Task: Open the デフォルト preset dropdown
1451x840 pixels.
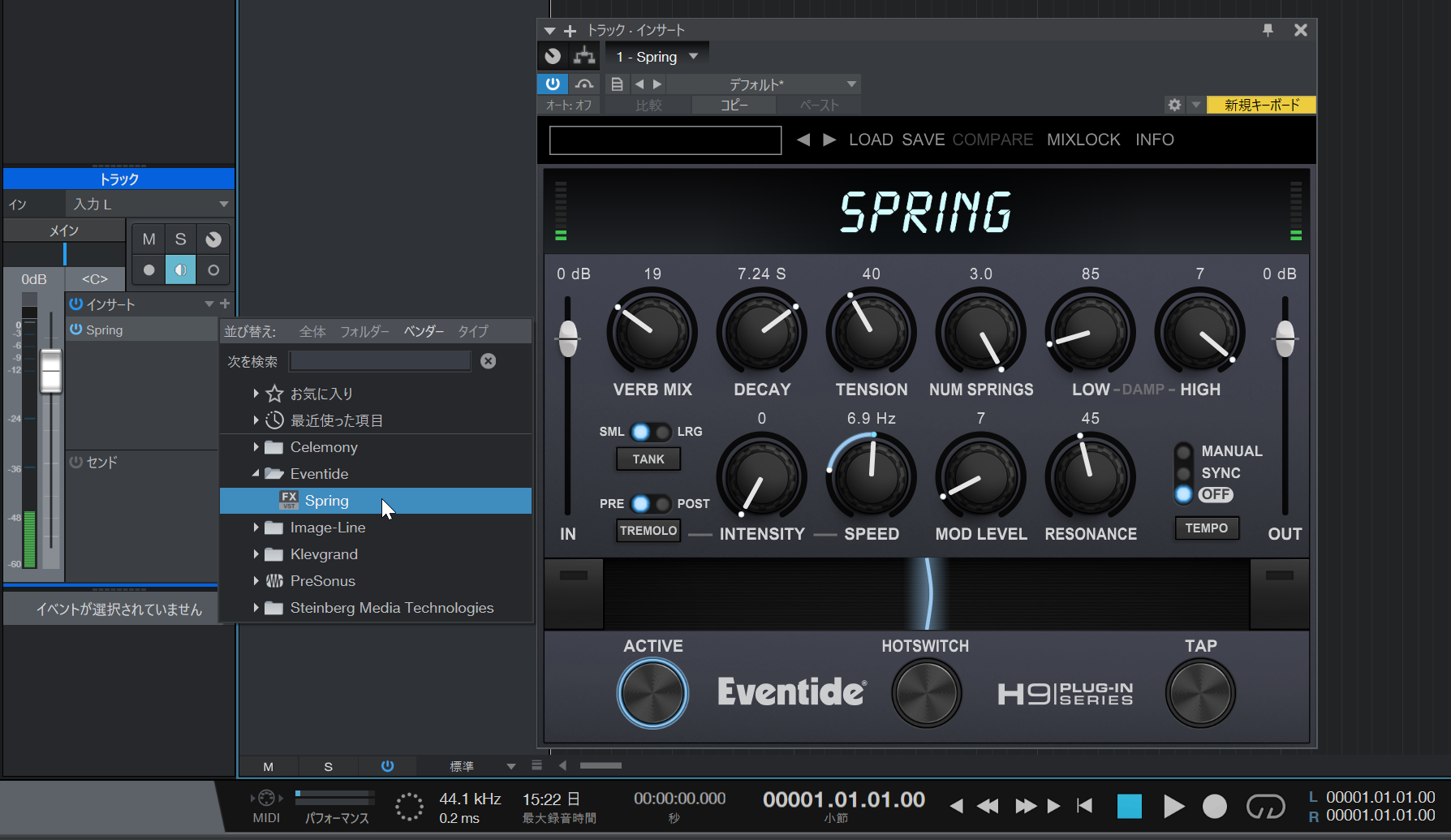Action: [x=763, y=84]
